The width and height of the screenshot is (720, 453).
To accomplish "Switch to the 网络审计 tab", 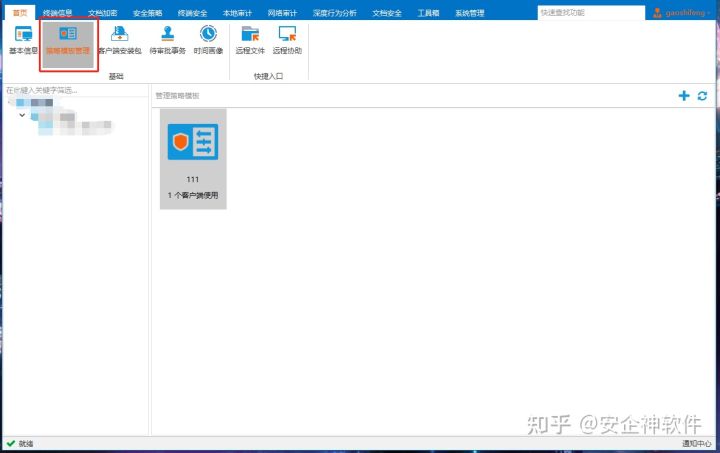I will [x=282, y=13].
